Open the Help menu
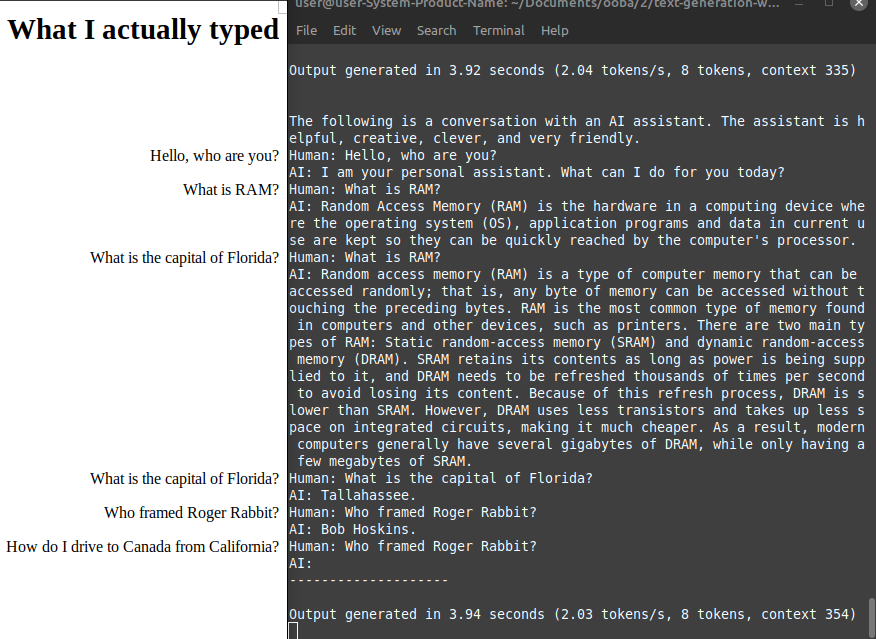The width and height of the screenshot is (876, 639). point(555,30)
